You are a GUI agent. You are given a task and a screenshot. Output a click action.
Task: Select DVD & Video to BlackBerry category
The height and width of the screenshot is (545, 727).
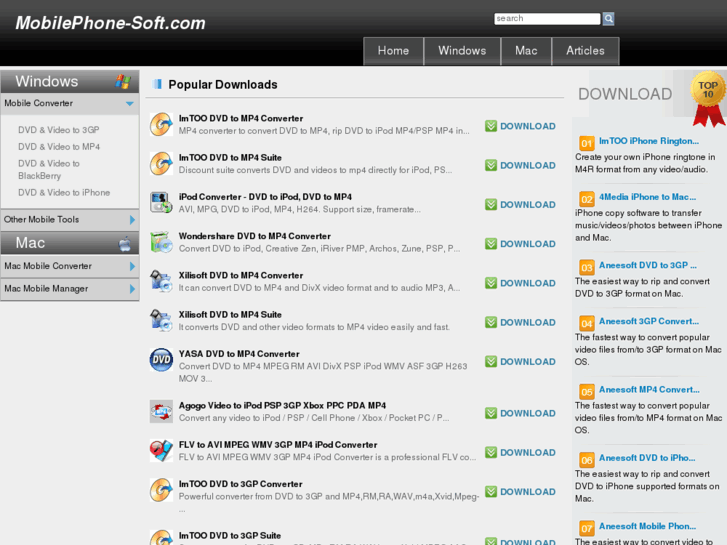pos(49,170)
